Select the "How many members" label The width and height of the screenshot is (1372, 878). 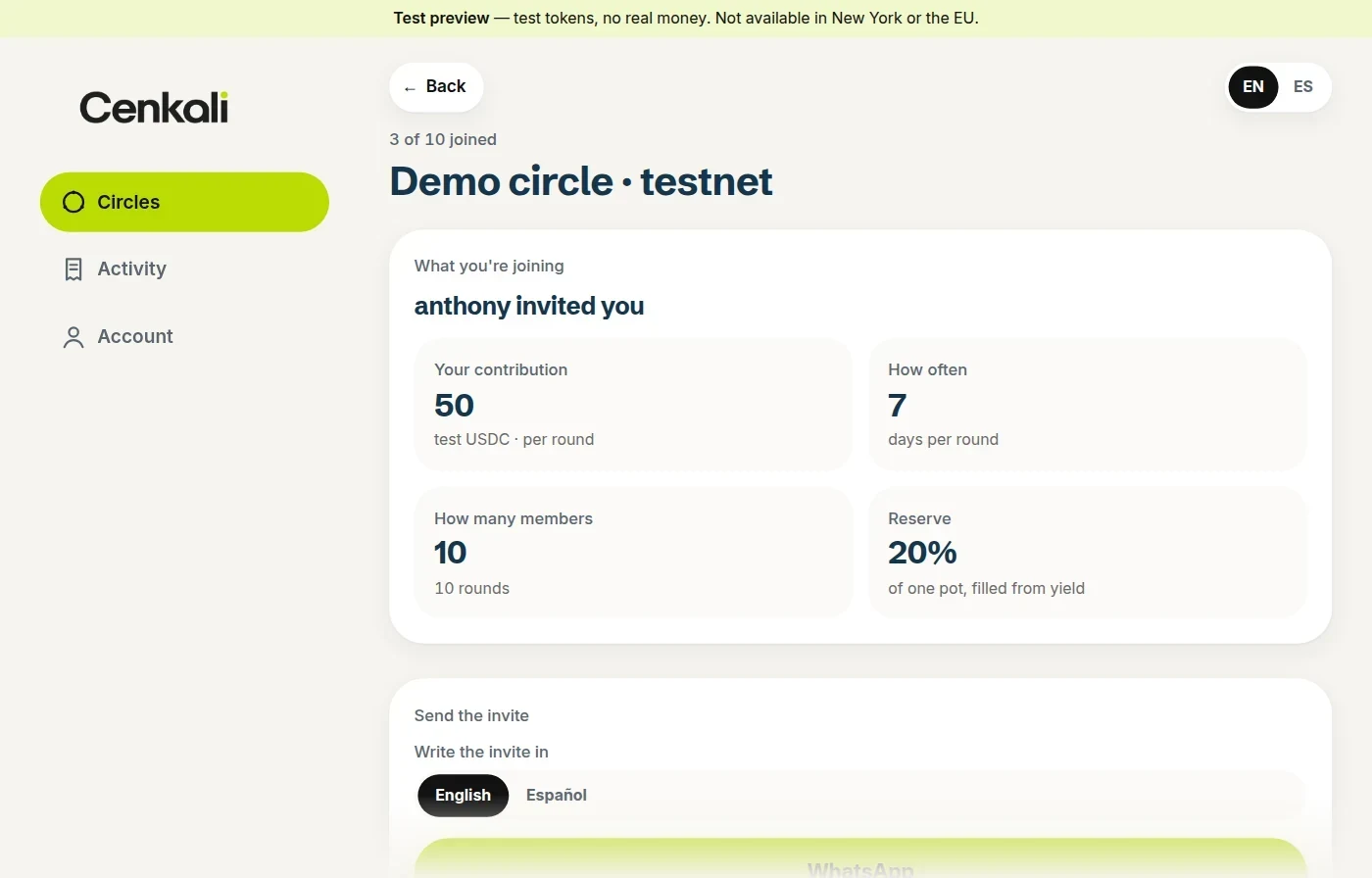click(514, 518)
